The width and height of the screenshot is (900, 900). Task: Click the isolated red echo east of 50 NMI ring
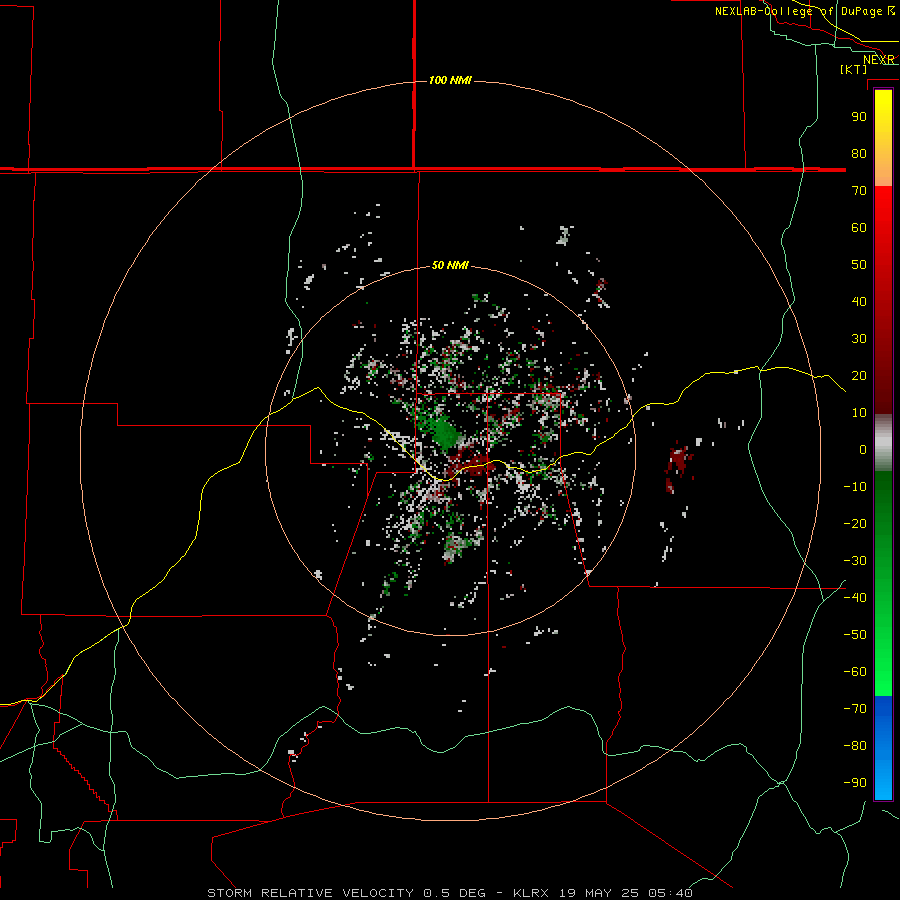pyautogui.click(x=678, y=465)
